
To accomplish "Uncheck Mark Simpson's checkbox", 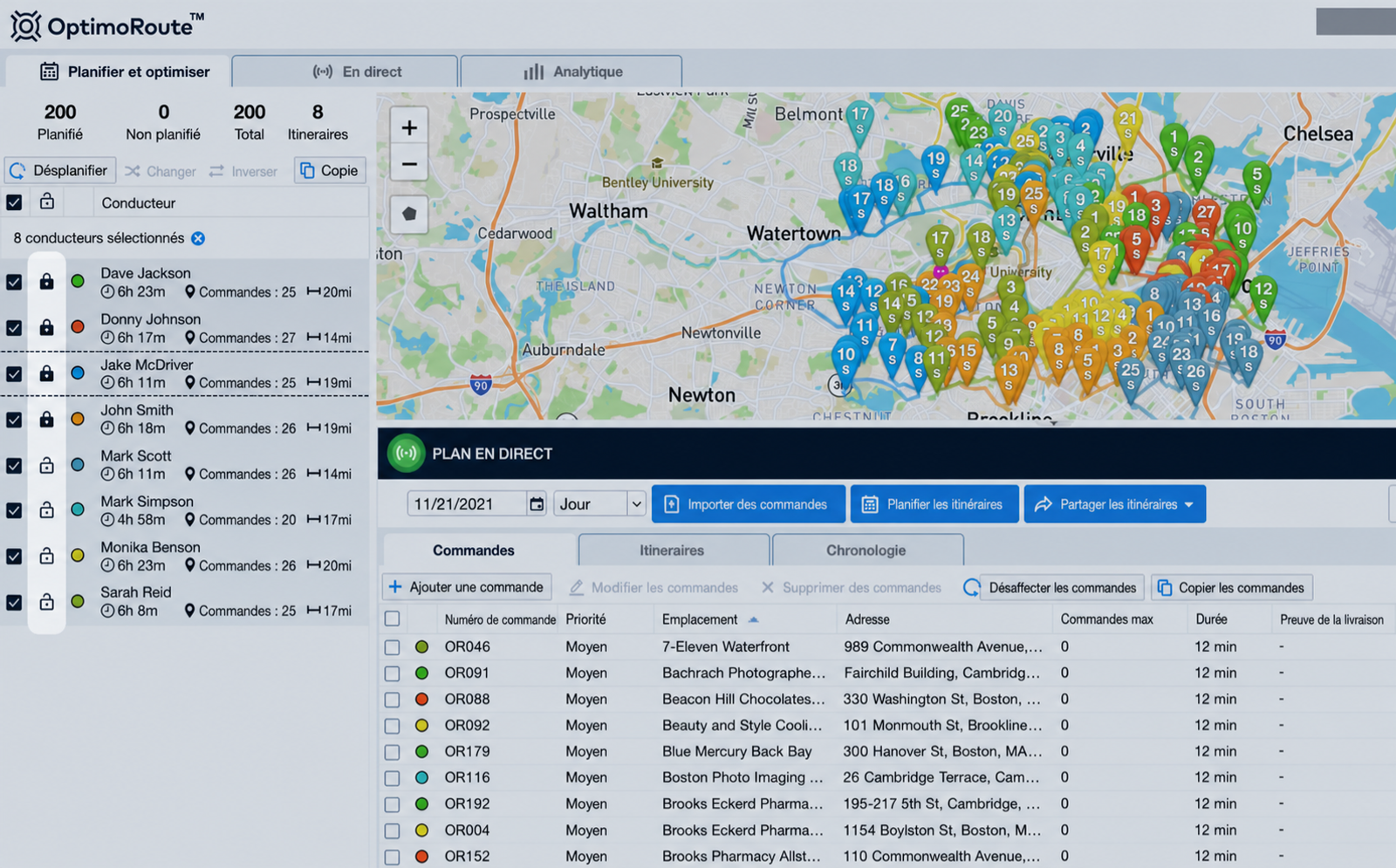I will pos(14,510).
